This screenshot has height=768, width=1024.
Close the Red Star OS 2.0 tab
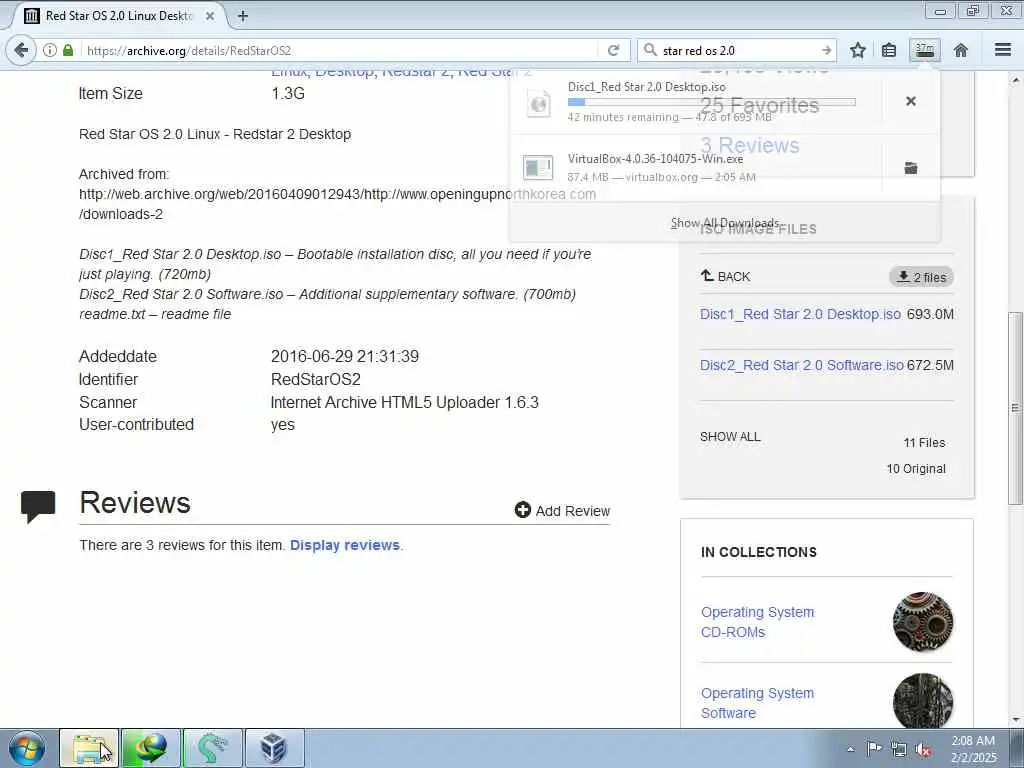coord(210,16)
